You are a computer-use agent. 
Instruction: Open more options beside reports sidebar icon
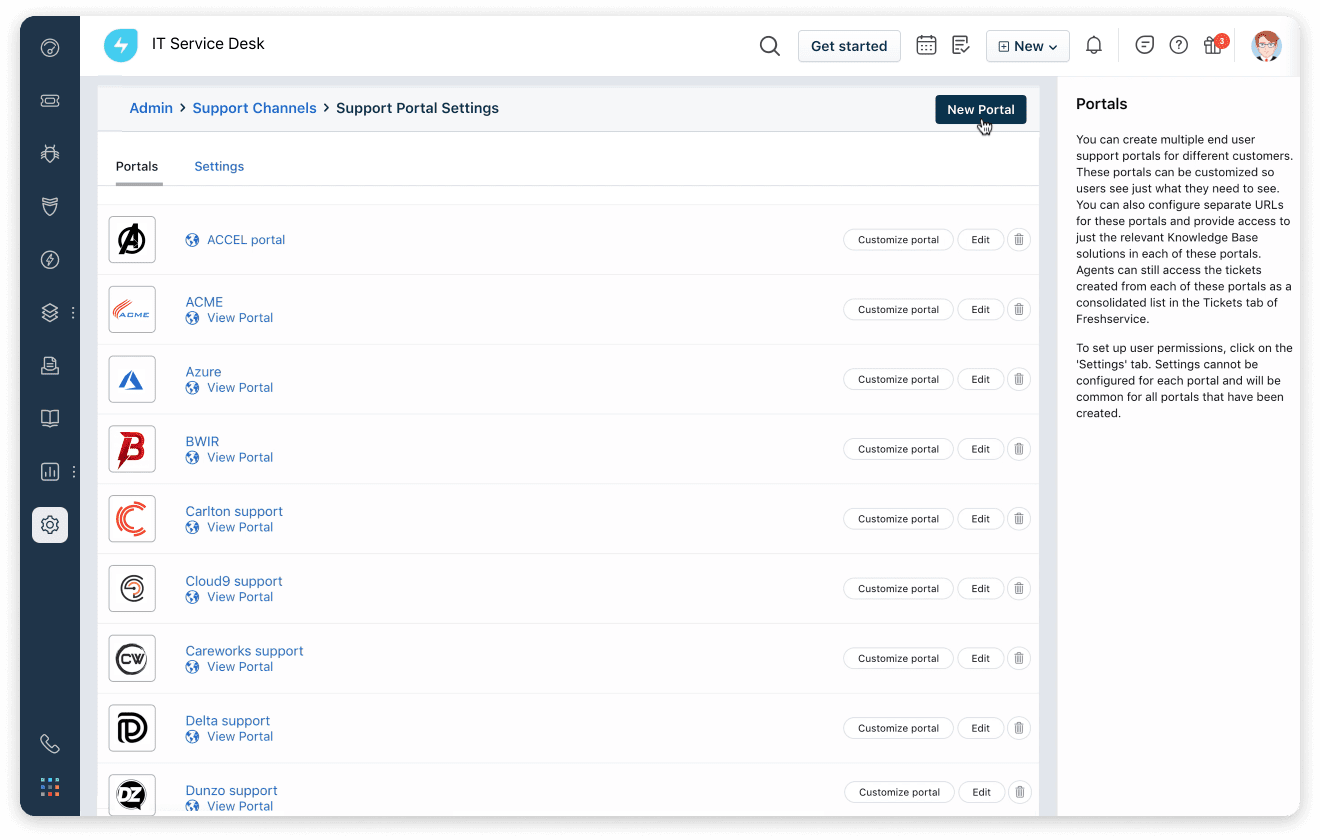pyautogui.click(x=73, y=471)
